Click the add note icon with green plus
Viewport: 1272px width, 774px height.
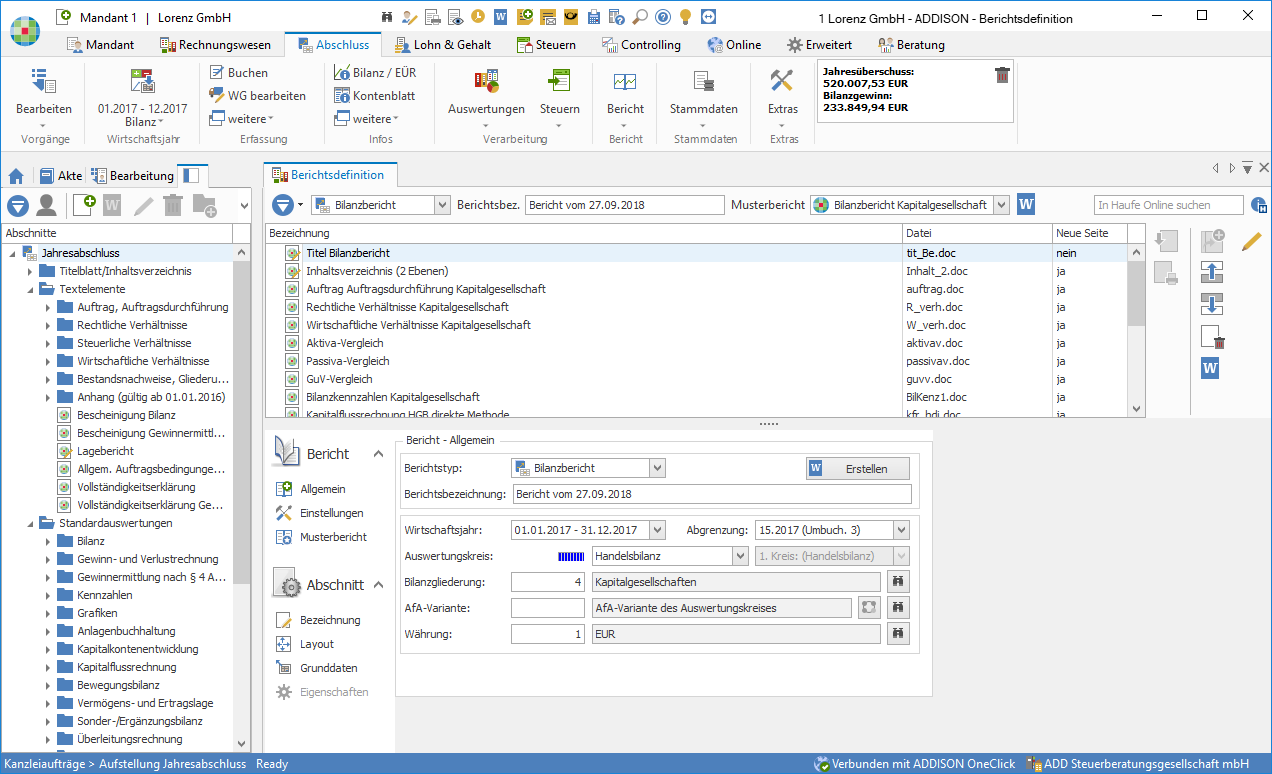tap(524, 17)
